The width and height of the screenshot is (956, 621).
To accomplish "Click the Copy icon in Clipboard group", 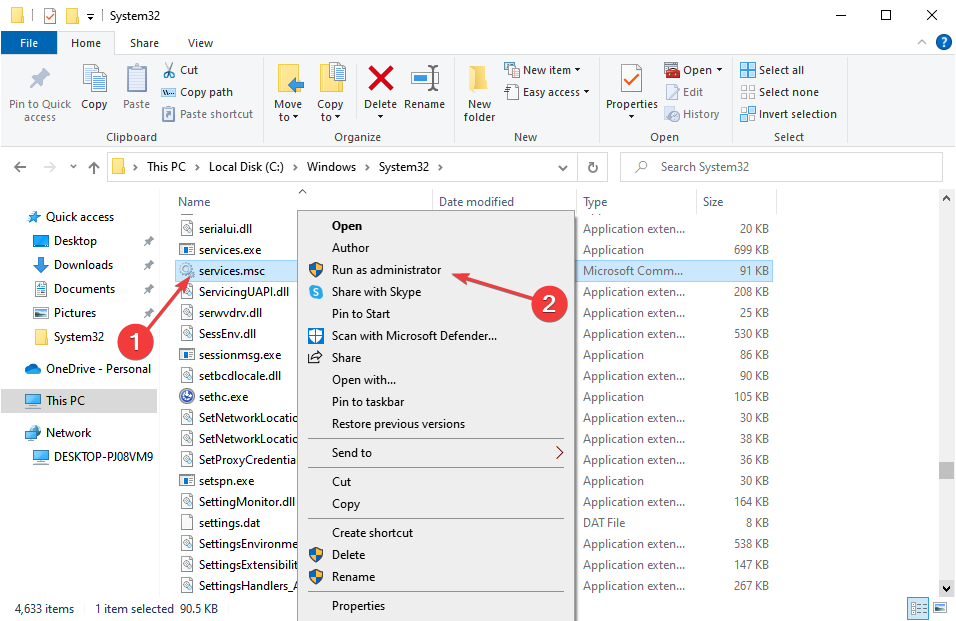I will 95,79.
